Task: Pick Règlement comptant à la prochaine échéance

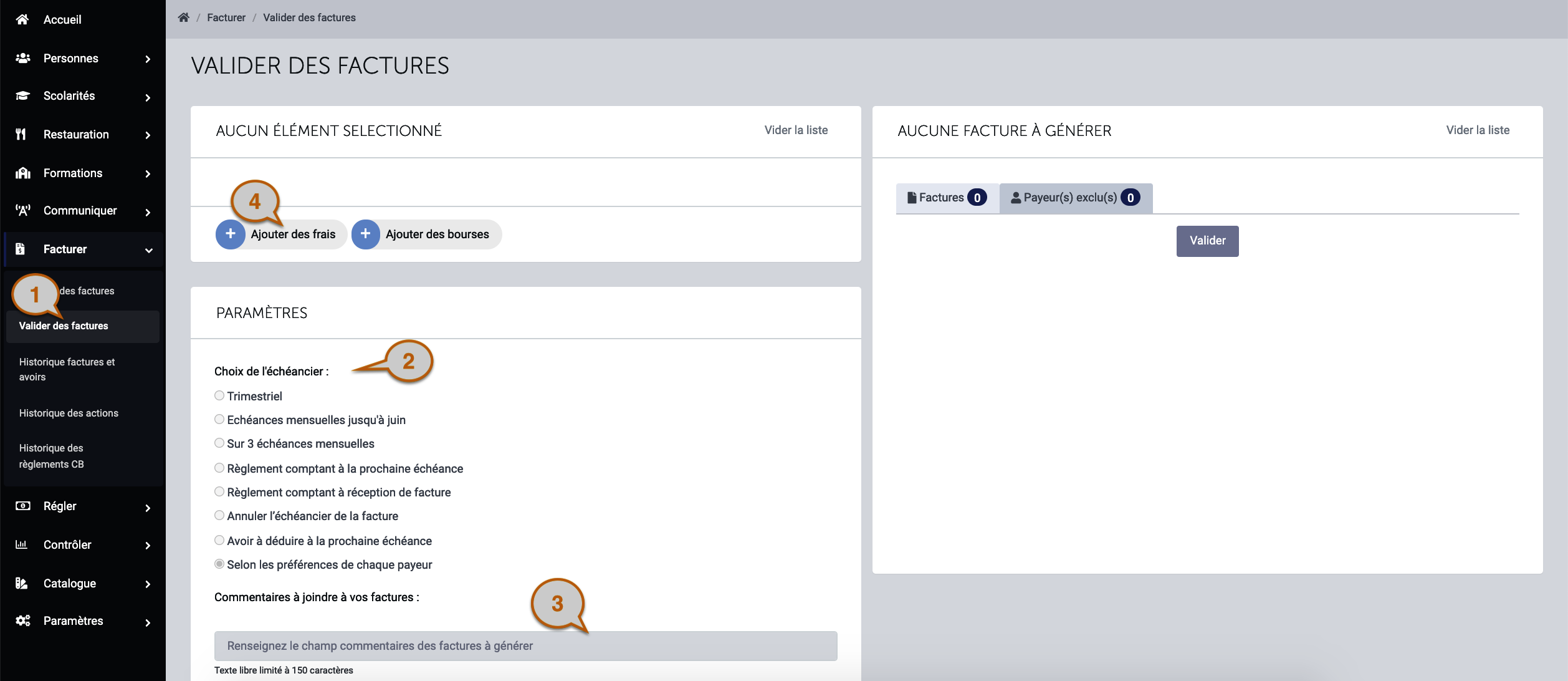Action: [219, 468]
